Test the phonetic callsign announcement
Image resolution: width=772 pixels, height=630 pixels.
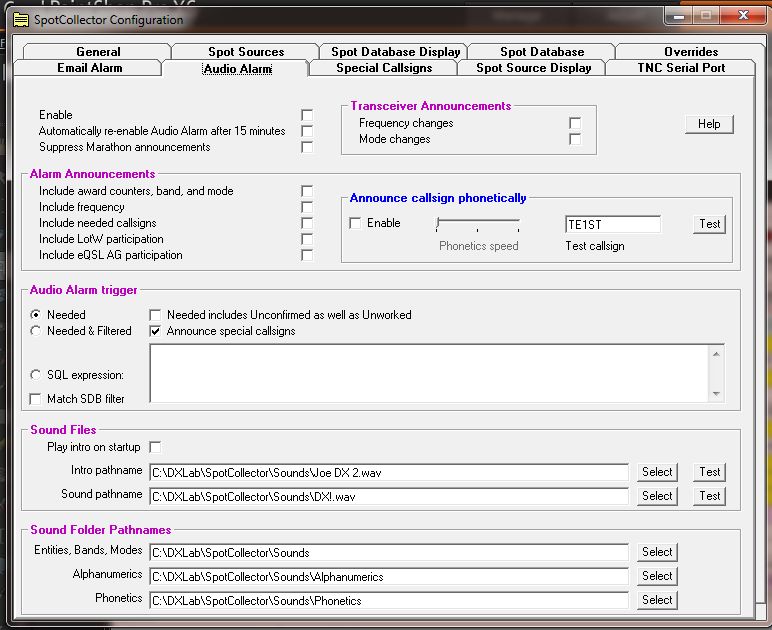(709, 224)
